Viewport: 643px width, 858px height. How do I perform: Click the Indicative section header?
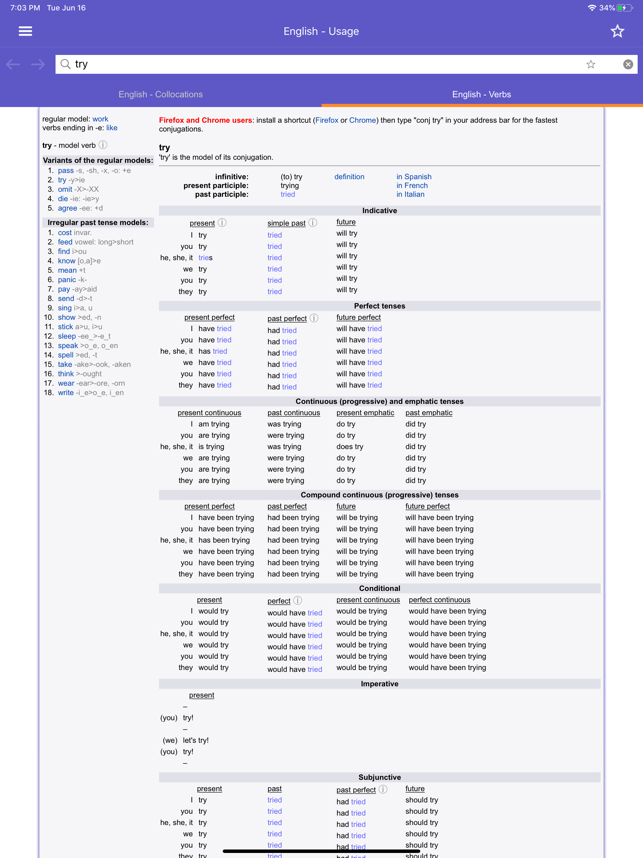click(379, 211)
